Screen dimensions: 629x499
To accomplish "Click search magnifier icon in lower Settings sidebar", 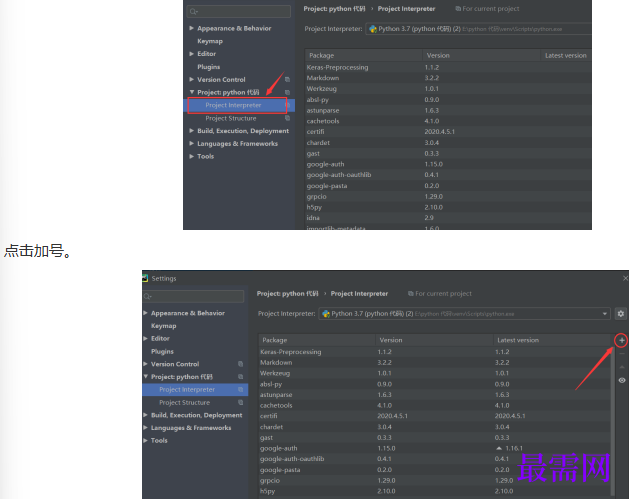I will tap(147, 296).
